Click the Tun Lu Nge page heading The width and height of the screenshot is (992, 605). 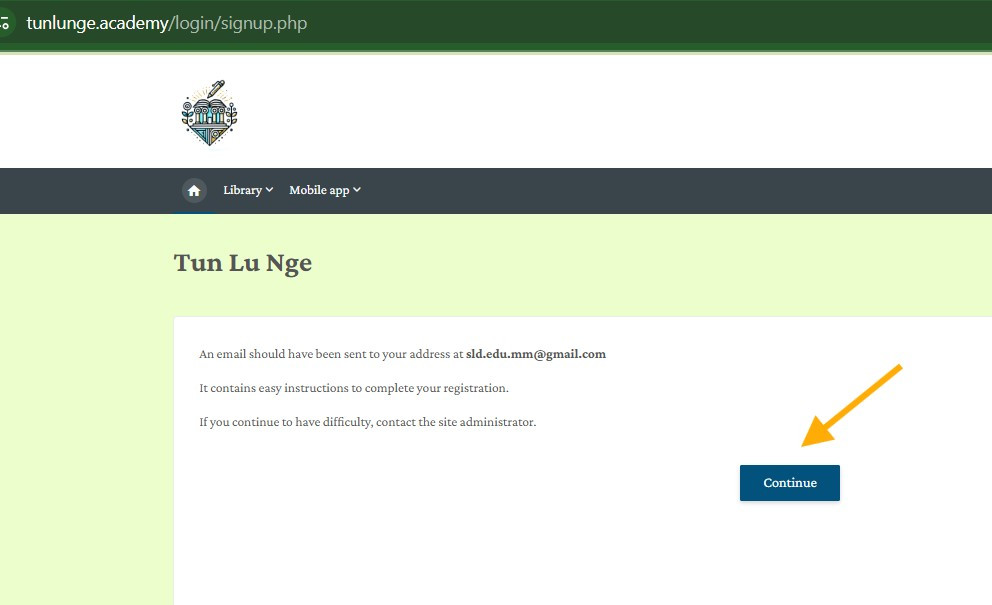pos(243,263)
